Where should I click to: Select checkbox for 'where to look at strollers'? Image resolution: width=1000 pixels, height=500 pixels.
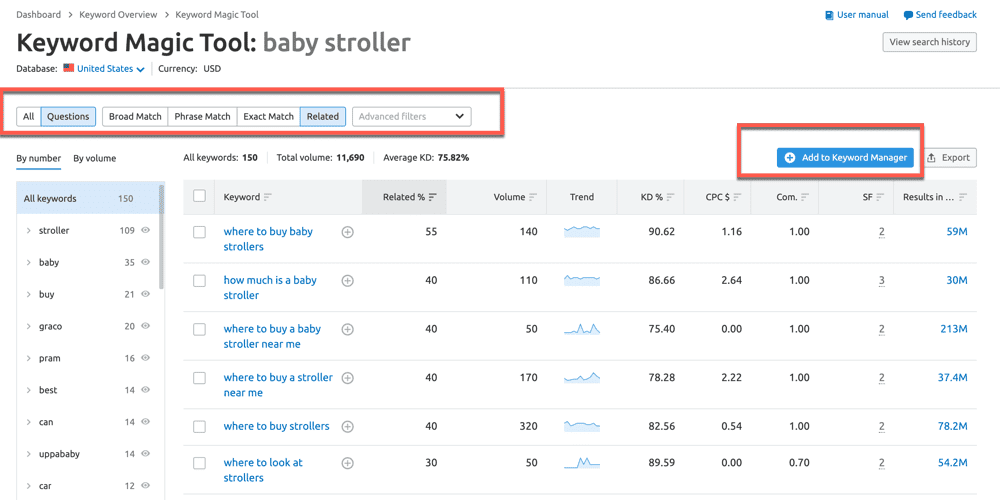click(x=199, y=463)
